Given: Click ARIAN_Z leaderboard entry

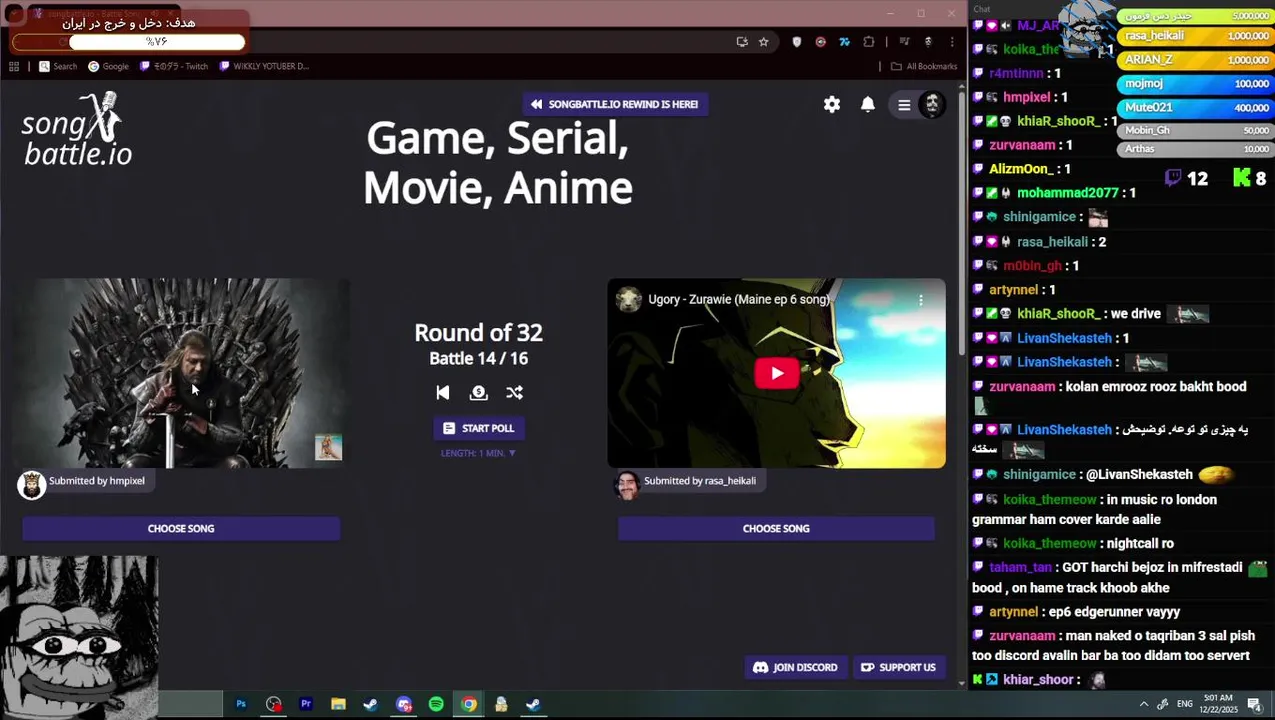Looking at the screenshot, I should (1195, 60).
